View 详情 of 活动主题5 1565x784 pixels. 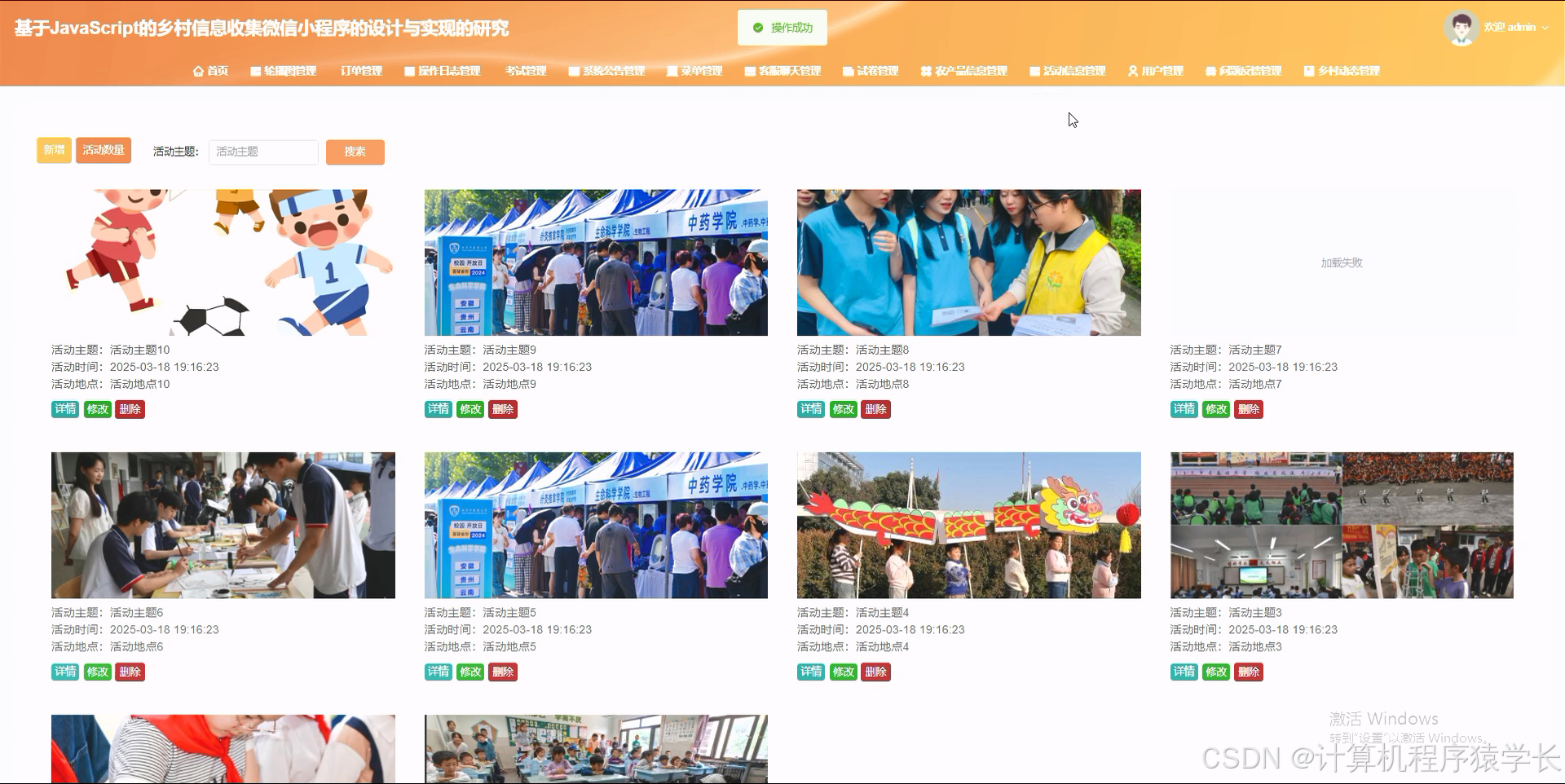click(439, 672)
